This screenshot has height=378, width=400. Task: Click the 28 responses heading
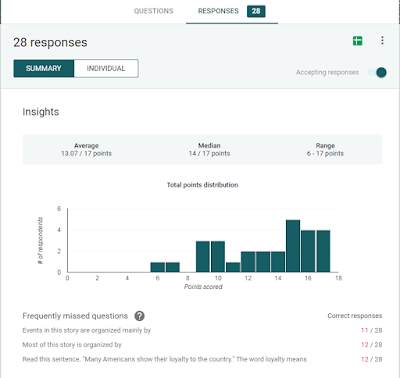pyautogui.click(x=50, y=43)
